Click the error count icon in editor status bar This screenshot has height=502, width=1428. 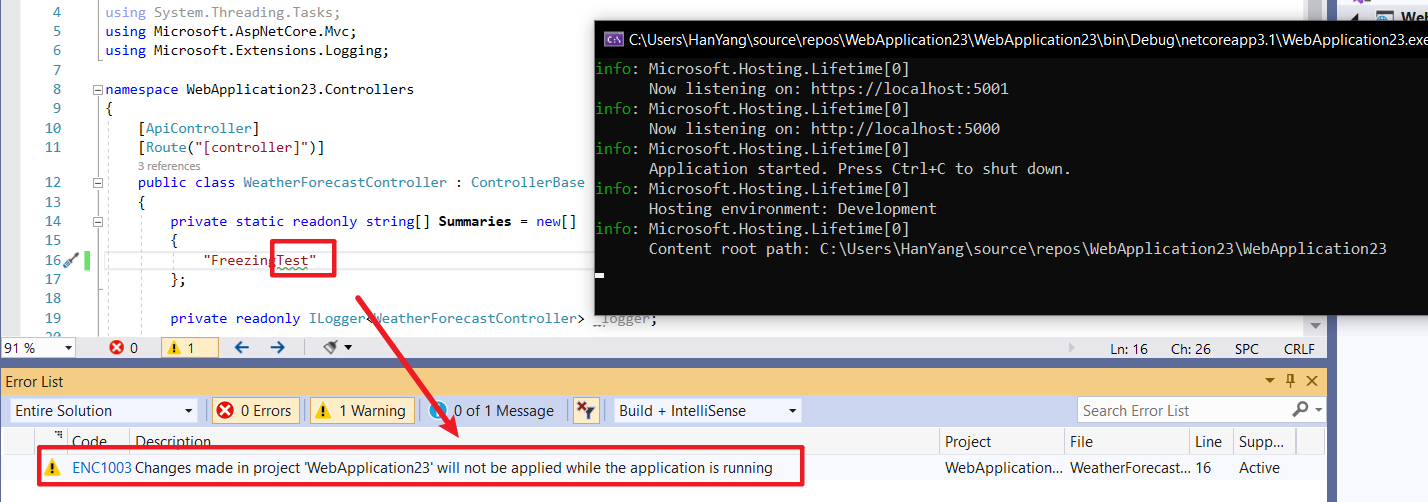(x=117, y=348)
